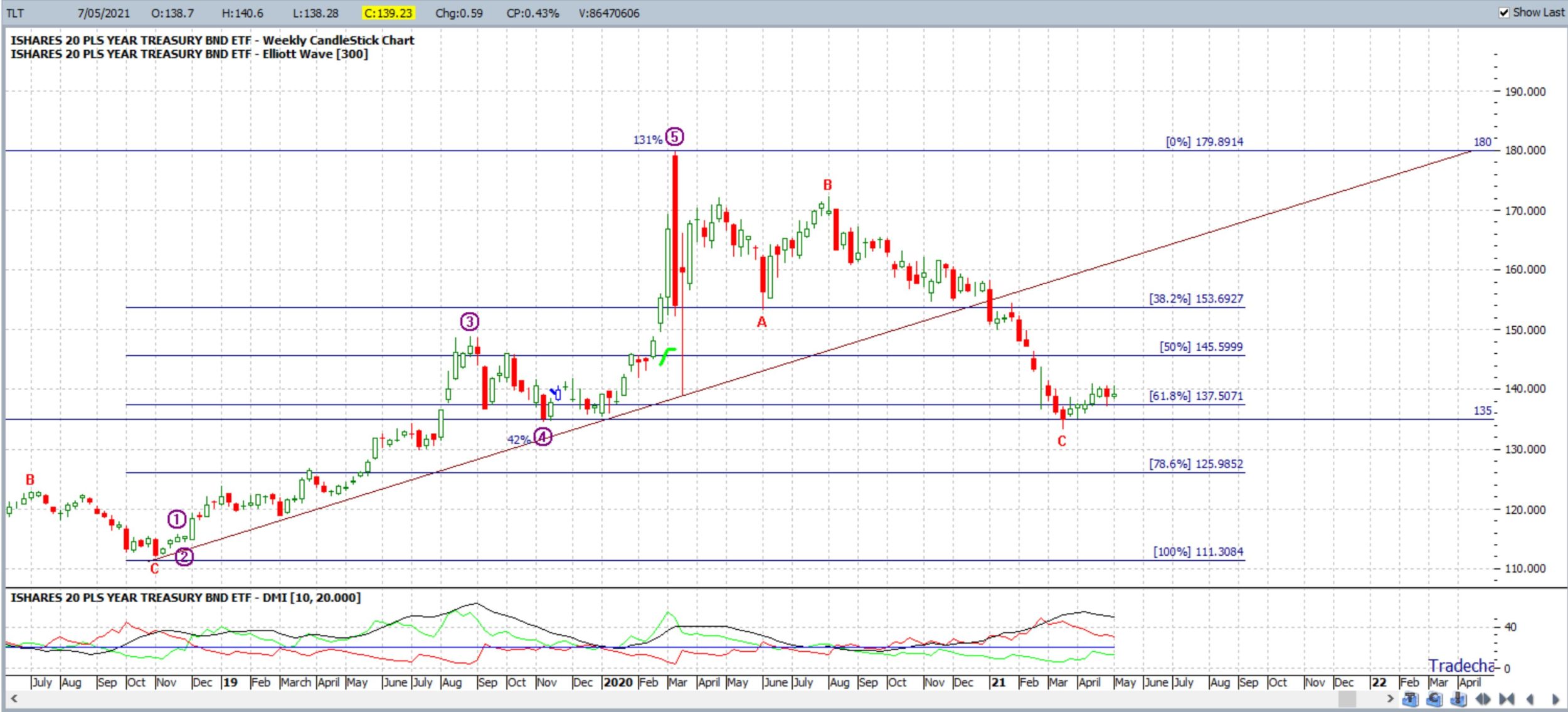Click the blue folder icon marked C
Screen dimensions: 1568x712
[x=1434, y=699]
